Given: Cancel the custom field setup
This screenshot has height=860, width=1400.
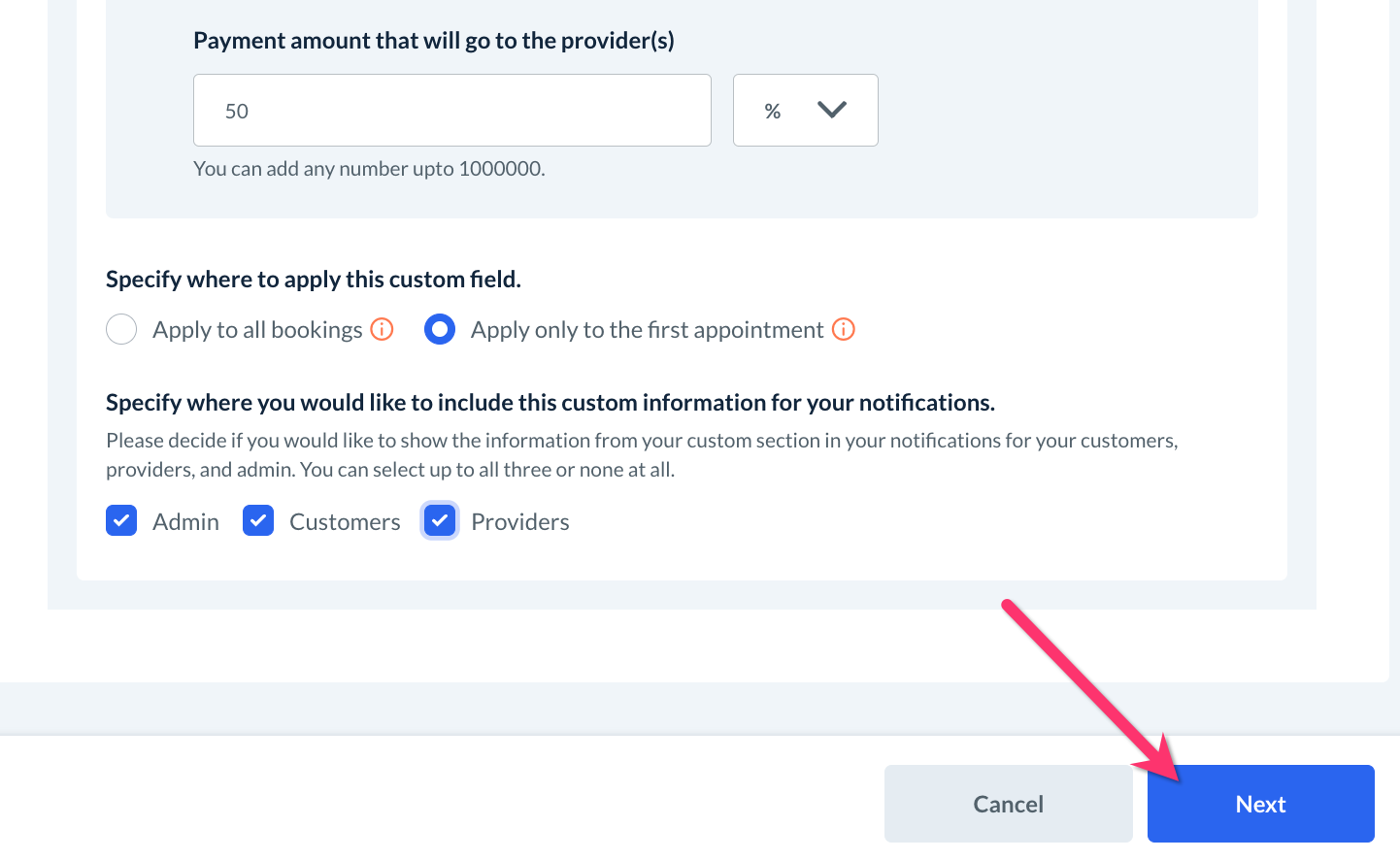Looking at the screenshot, I should (1008, 804).
